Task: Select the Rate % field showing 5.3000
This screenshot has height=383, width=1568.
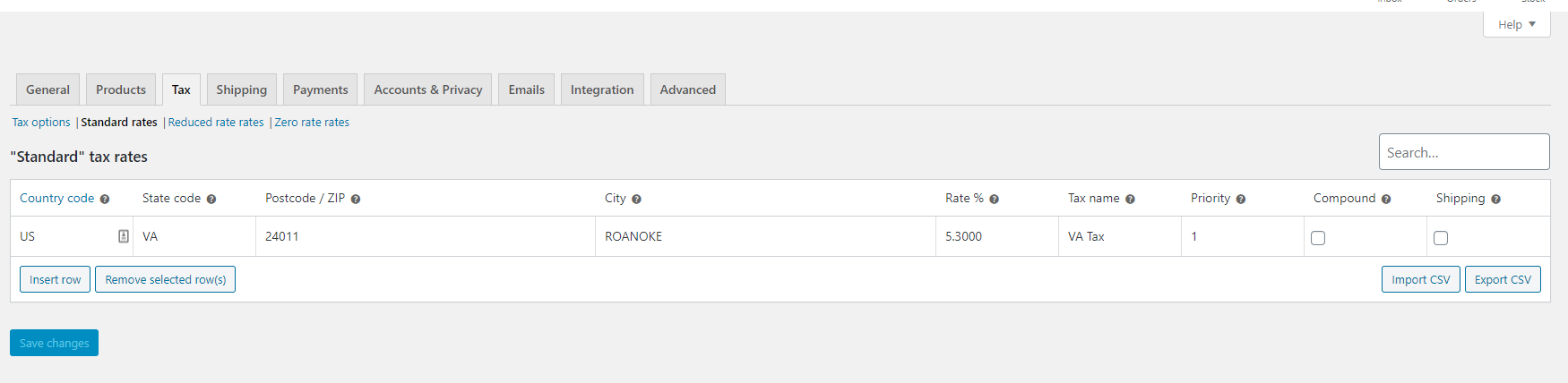Action: point(996,236)
